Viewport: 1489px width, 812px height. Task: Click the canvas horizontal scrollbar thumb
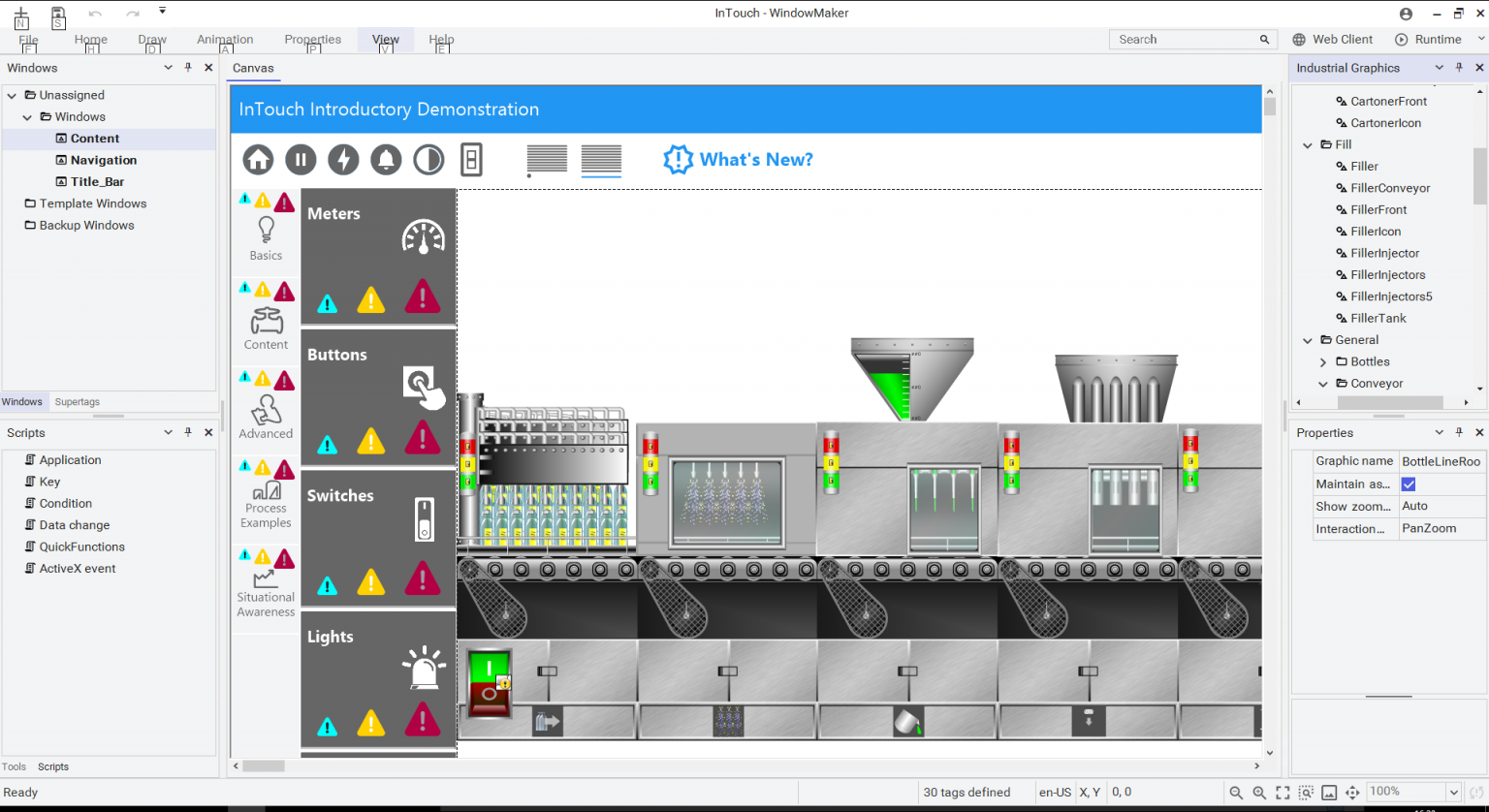[264, 765]
